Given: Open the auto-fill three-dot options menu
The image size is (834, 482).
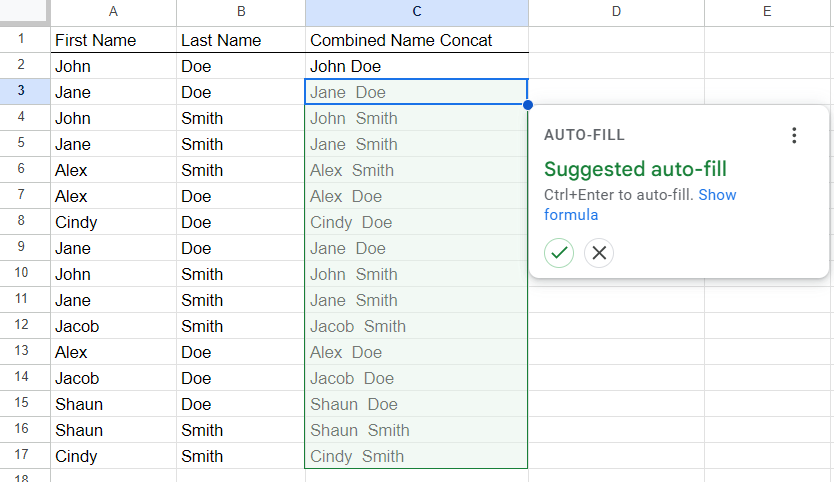Looking at the screenshot, I should [x=794, y=135].
